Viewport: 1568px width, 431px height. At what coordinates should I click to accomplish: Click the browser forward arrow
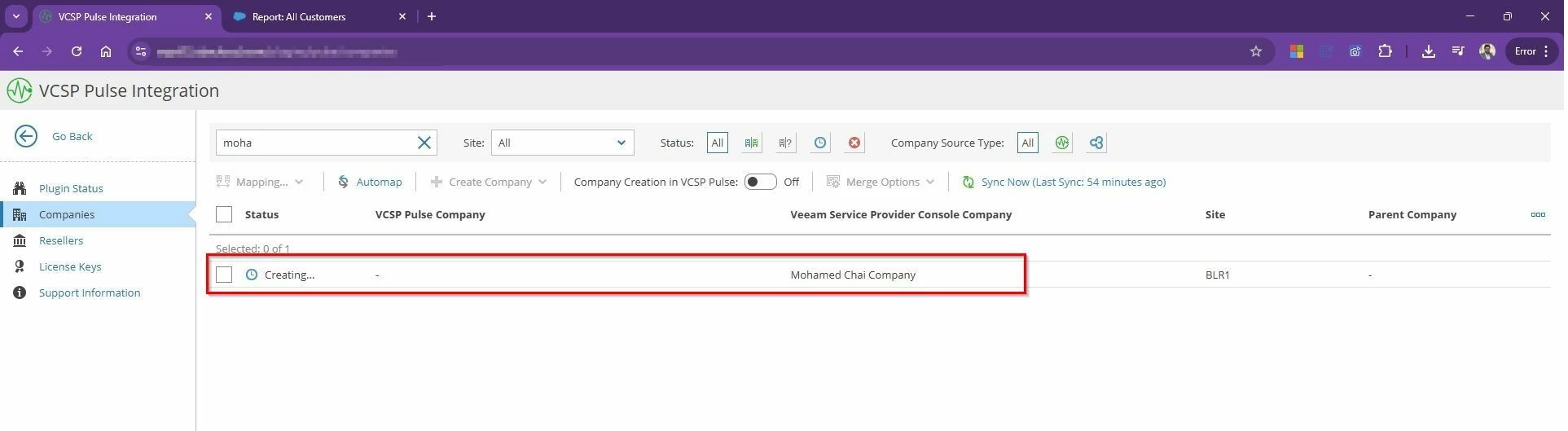click(47, 51)
